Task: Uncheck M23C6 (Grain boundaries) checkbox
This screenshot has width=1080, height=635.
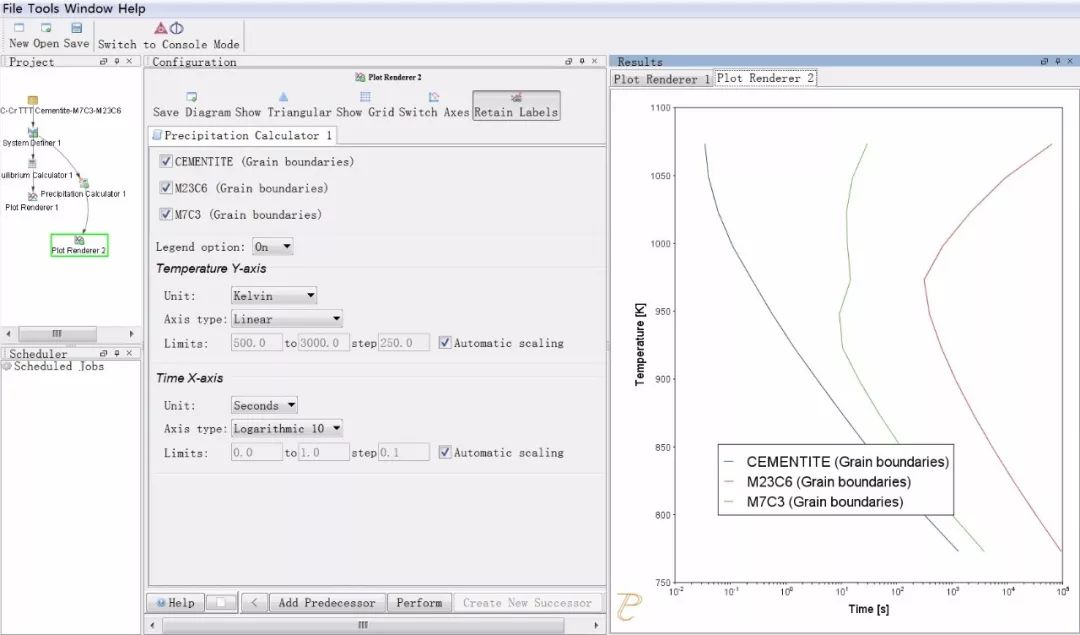Action: coord(166,188)
